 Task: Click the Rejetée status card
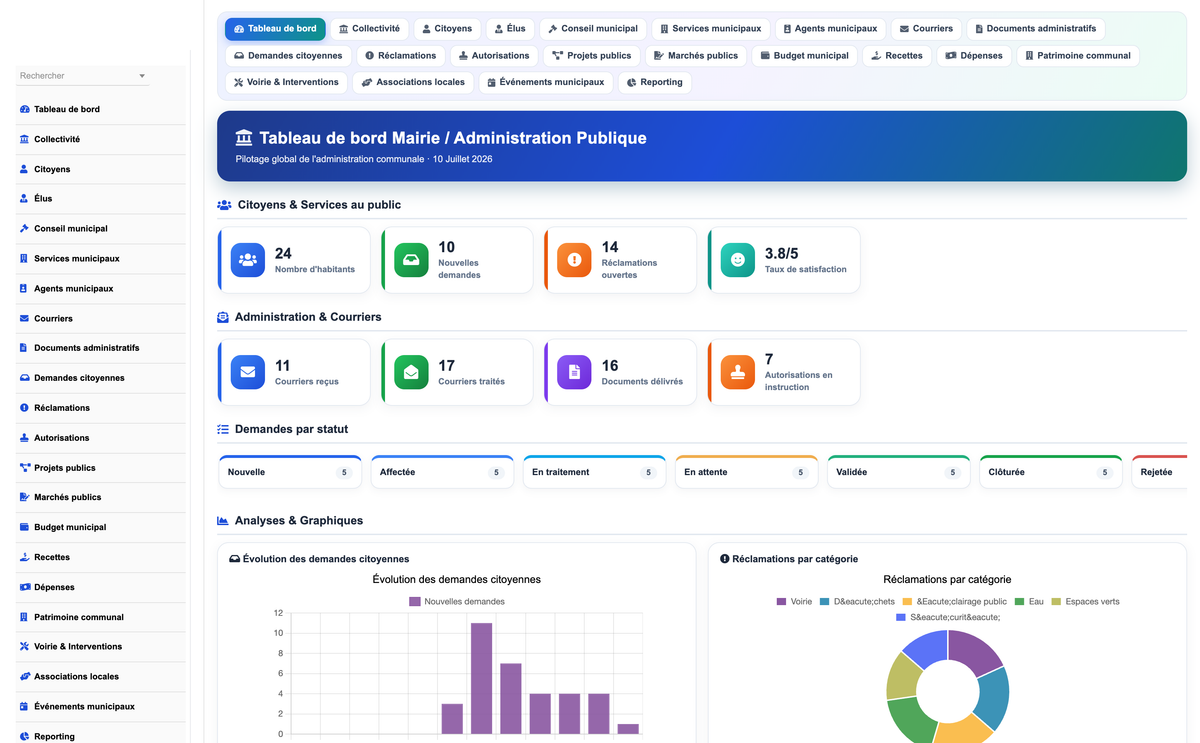click(x=1159, y=472)
